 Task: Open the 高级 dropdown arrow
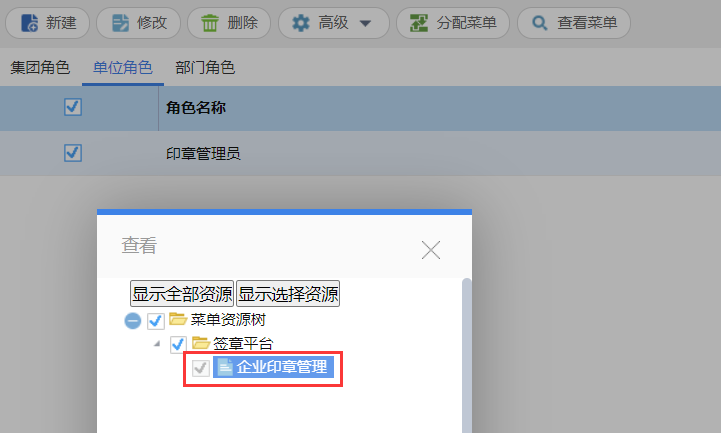[x=365, y=23]
